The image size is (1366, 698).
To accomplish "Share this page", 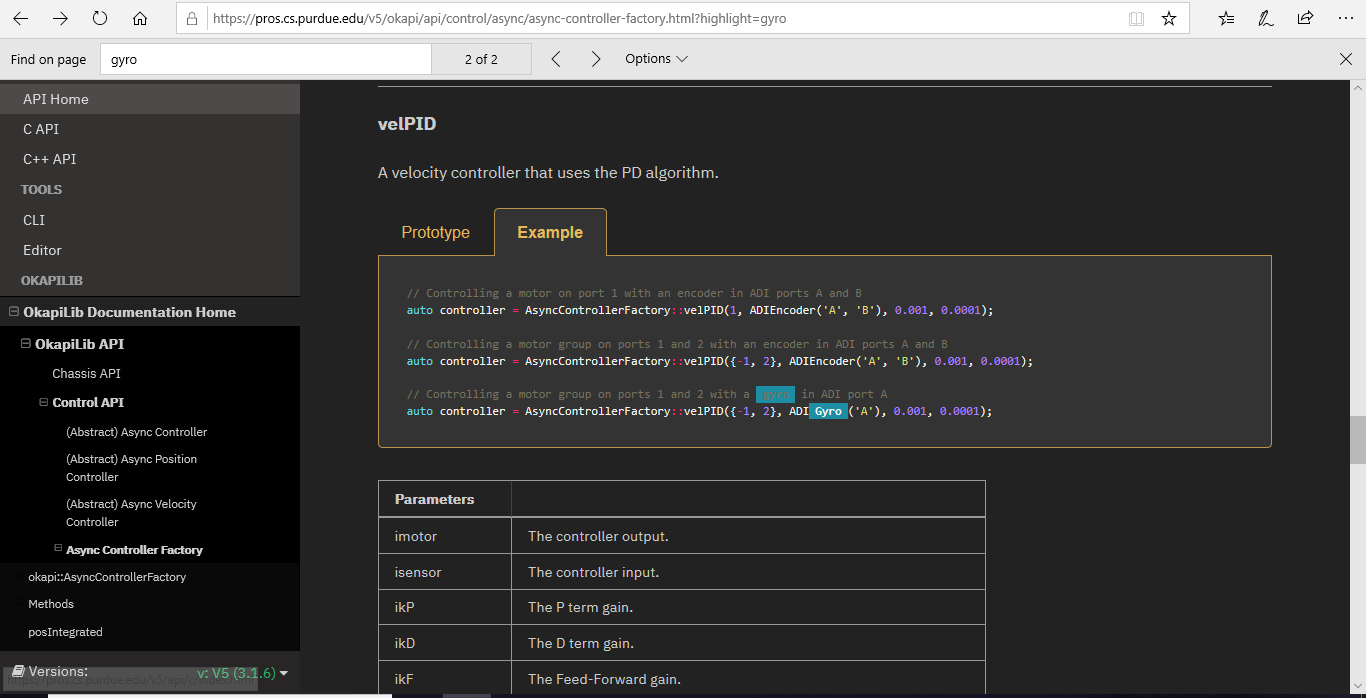I will (1305, 19).
